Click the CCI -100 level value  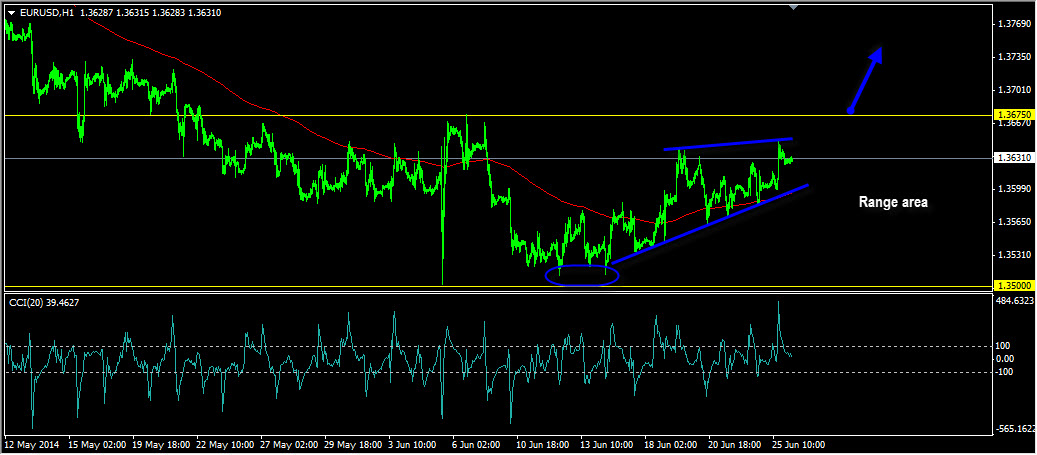point(1004,372)
